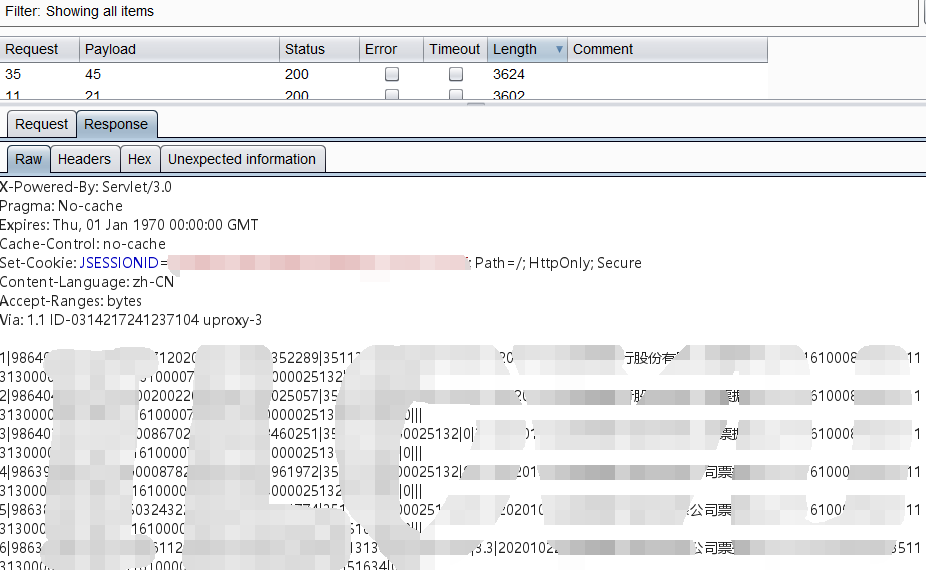926x570 pixels.
Task: Toggle Timeout checkbox for request 35
Action: point(456,74)
